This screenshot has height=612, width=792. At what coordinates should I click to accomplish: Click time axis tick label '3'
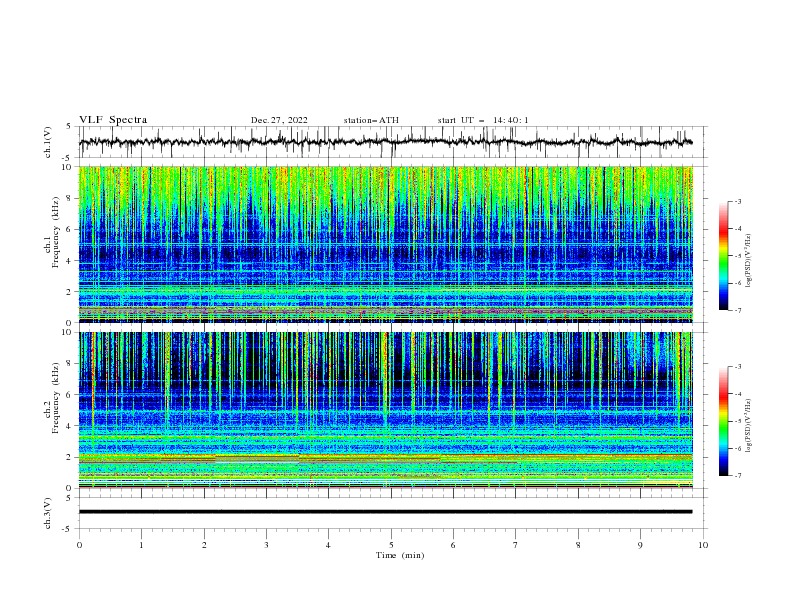coord(266,545)
